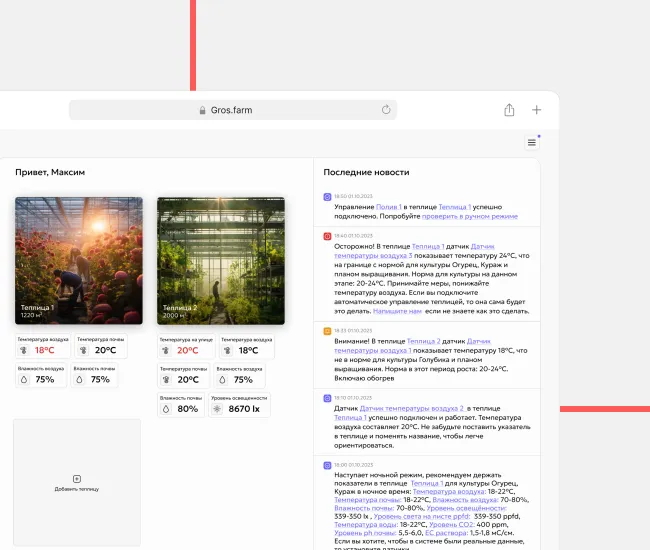Open the Полив 1 link in 18:50 news

click(x=388, y=207)
